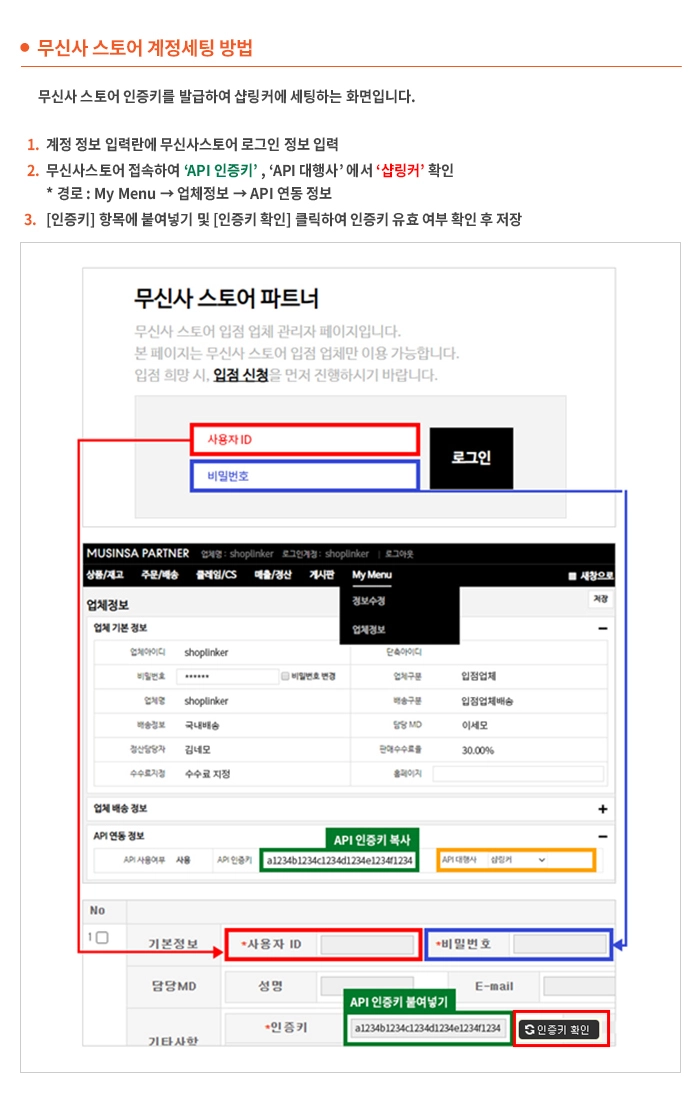The image size is (700, 1100).
Task: Select the 판매수수료율 value 30.00%
Action: pos(478,750)
